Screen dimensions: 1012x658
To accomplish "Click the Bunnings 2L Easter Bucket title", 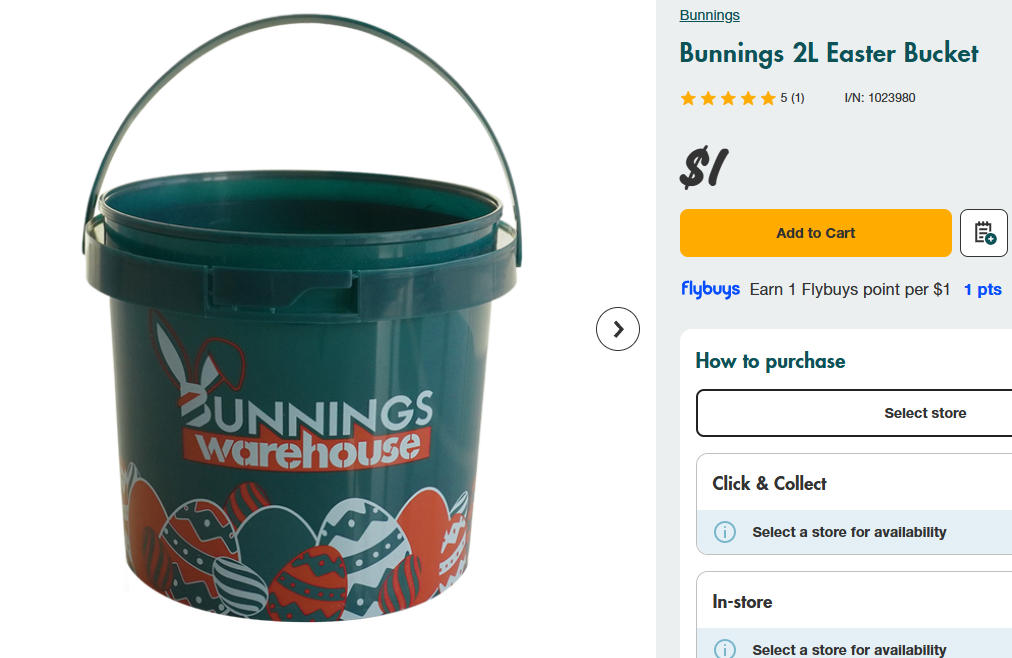I will [828, 53].
